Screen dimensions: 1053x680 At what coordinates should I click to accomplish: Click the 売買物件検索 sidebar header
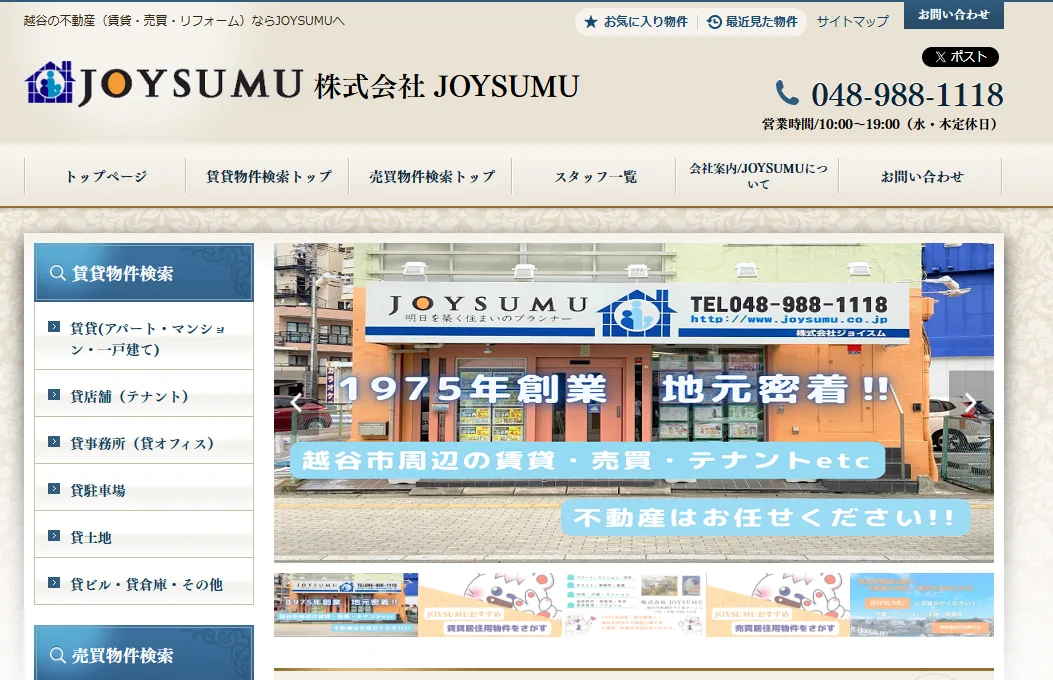(x=144, y=653)
